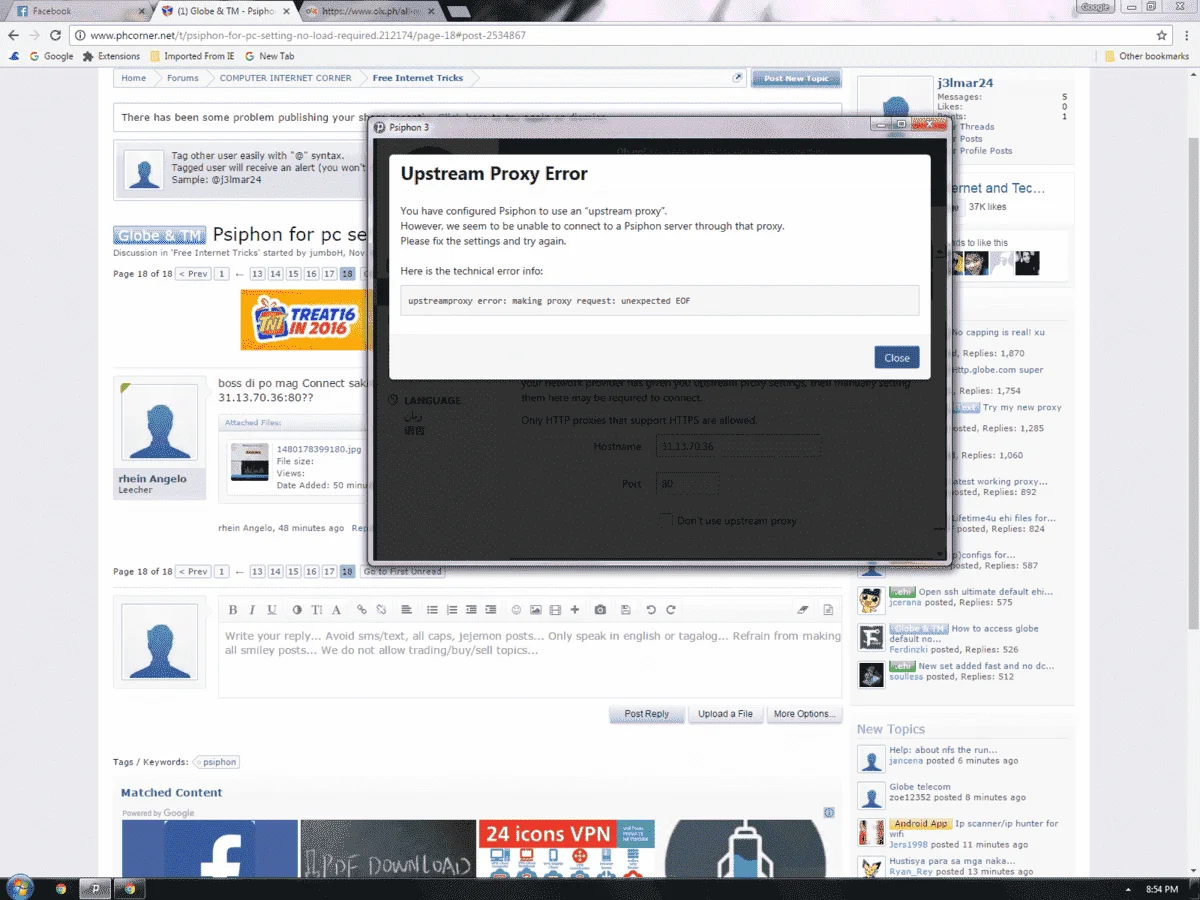Viewport: 1200px width, 900px height.
Task: Go to page 17 in top pagination
Action: pos(329,274)
